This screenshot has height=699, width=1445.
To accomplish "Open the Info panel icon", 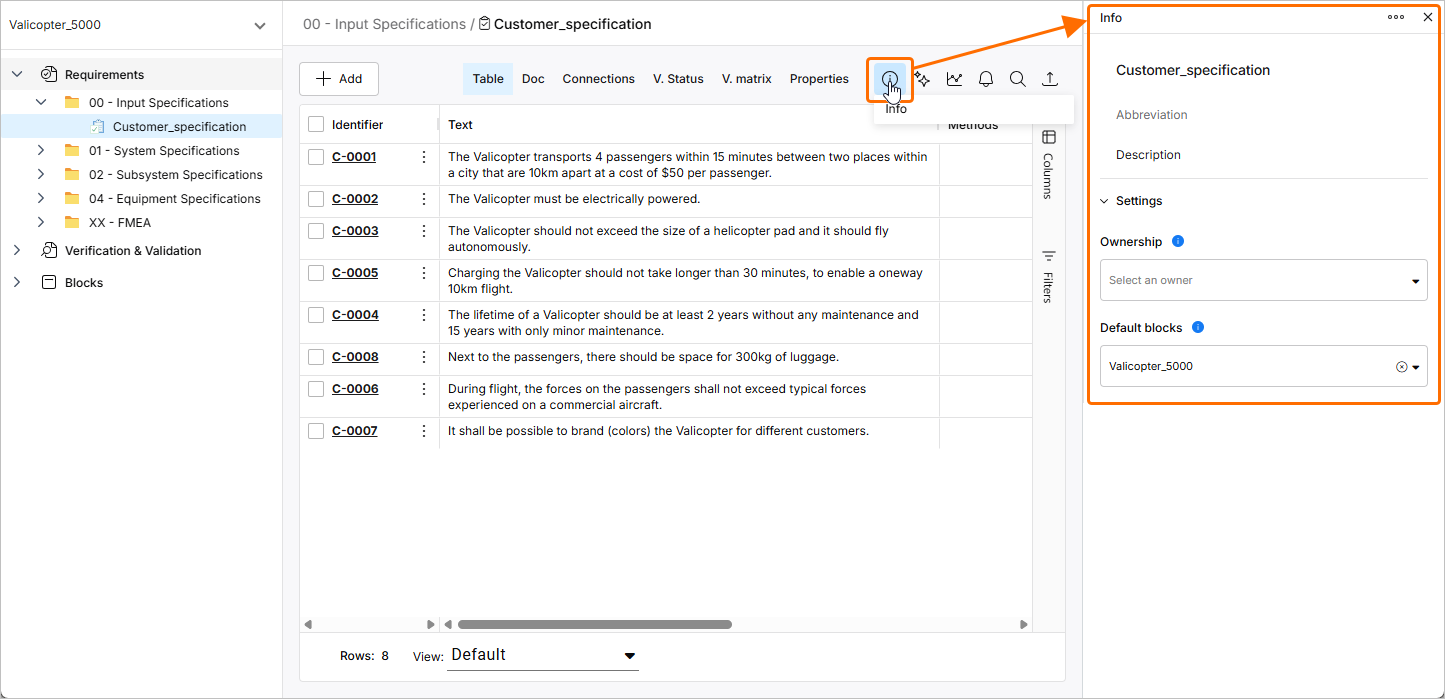I will click(x=889, y=79).
